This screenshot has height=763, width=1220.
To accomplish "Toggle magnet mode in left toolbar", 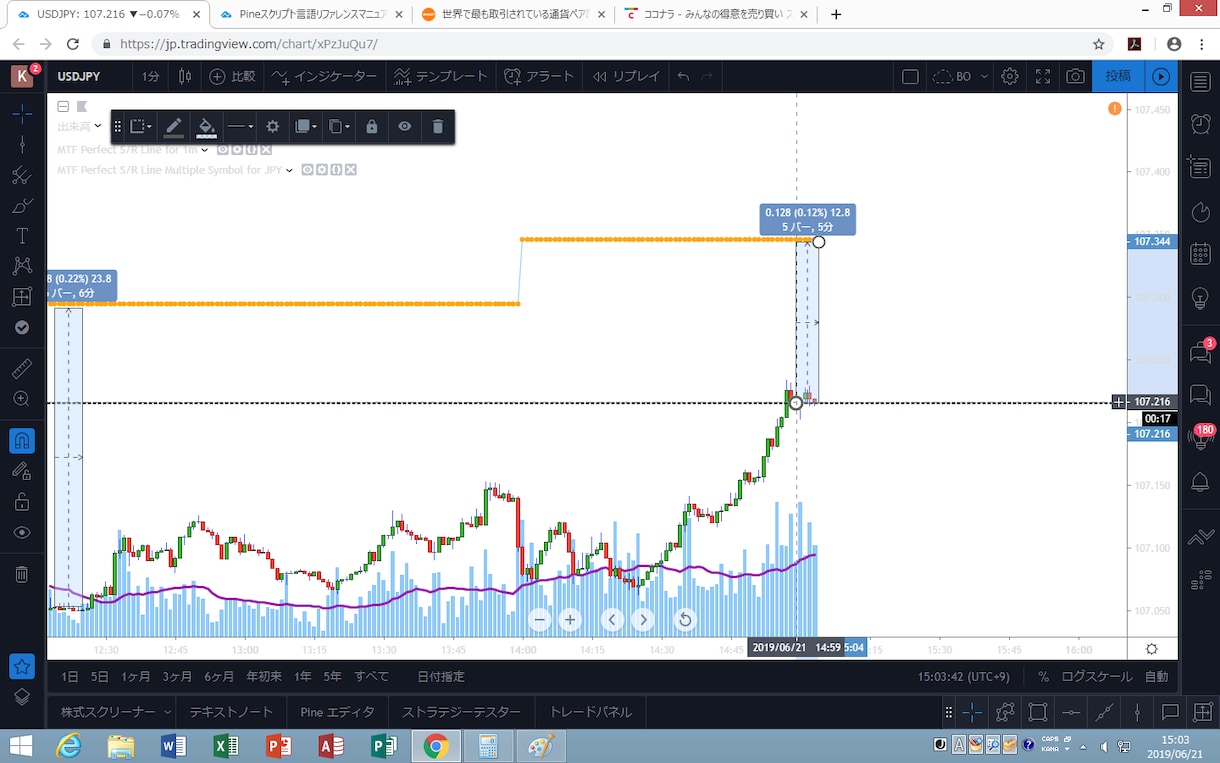I will tap(22, 440).
